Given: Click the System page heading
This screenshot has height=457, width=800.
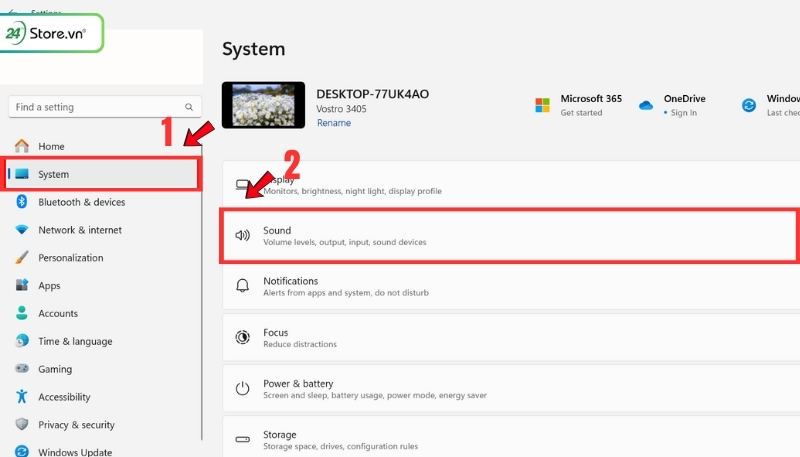Looking at the screenshot, I should click(254, 49).
